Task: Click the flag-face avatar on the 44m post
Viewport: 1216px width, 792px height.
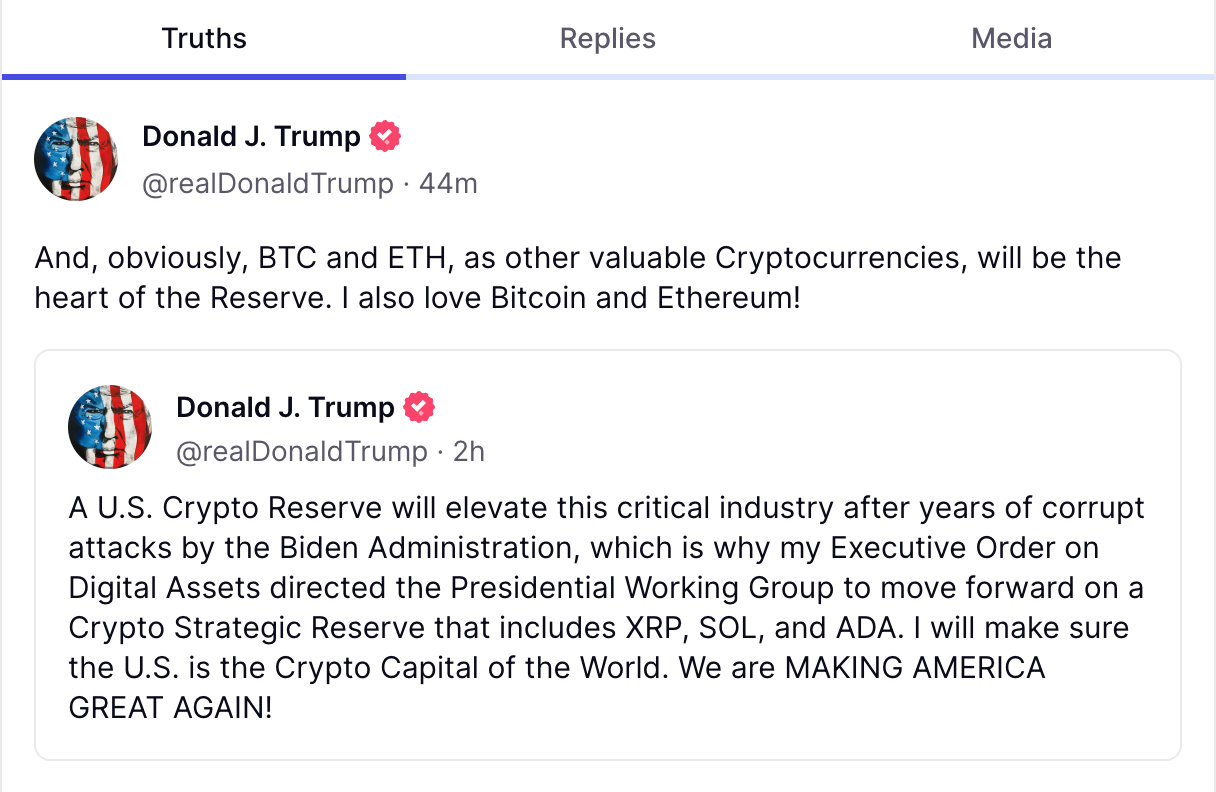Action: tap(76, 159)
